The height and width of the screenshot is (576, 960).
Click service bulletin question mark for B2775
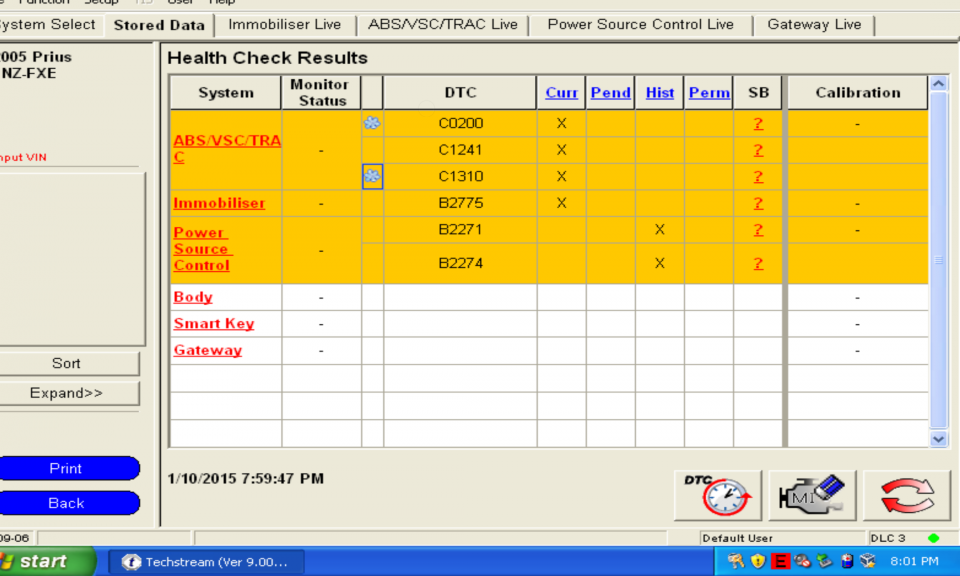(x=758, y=203)
